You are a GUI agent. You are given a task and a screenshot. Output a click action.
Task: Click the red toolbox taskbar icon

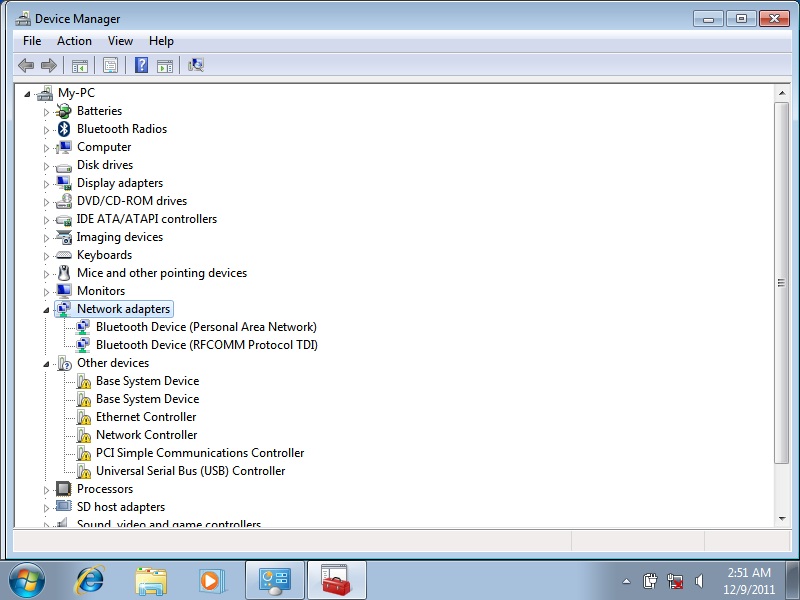point(336,580)
